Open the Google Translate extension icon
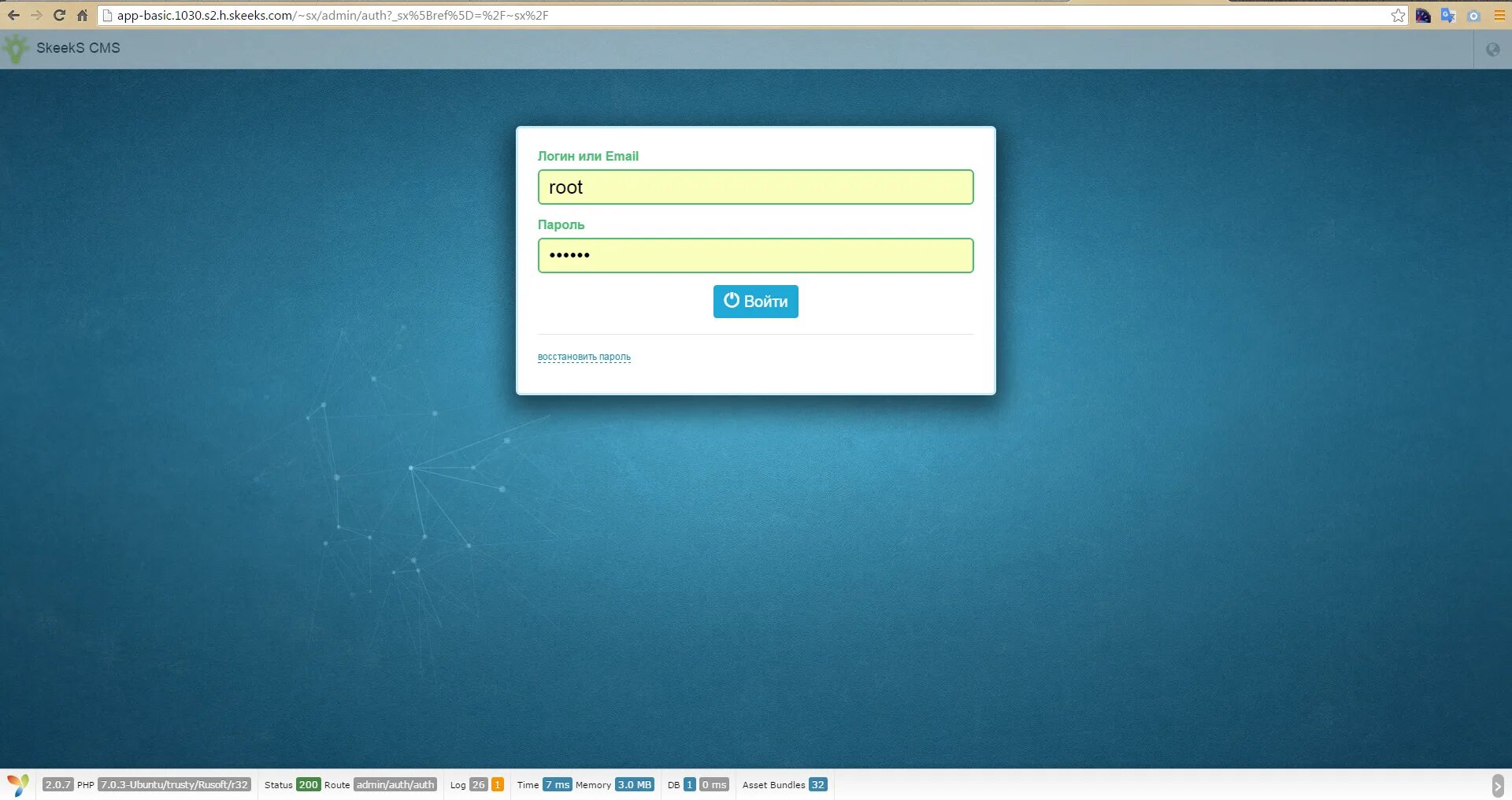Viewport: 1512px width, 800px height. coord(1448,15)
